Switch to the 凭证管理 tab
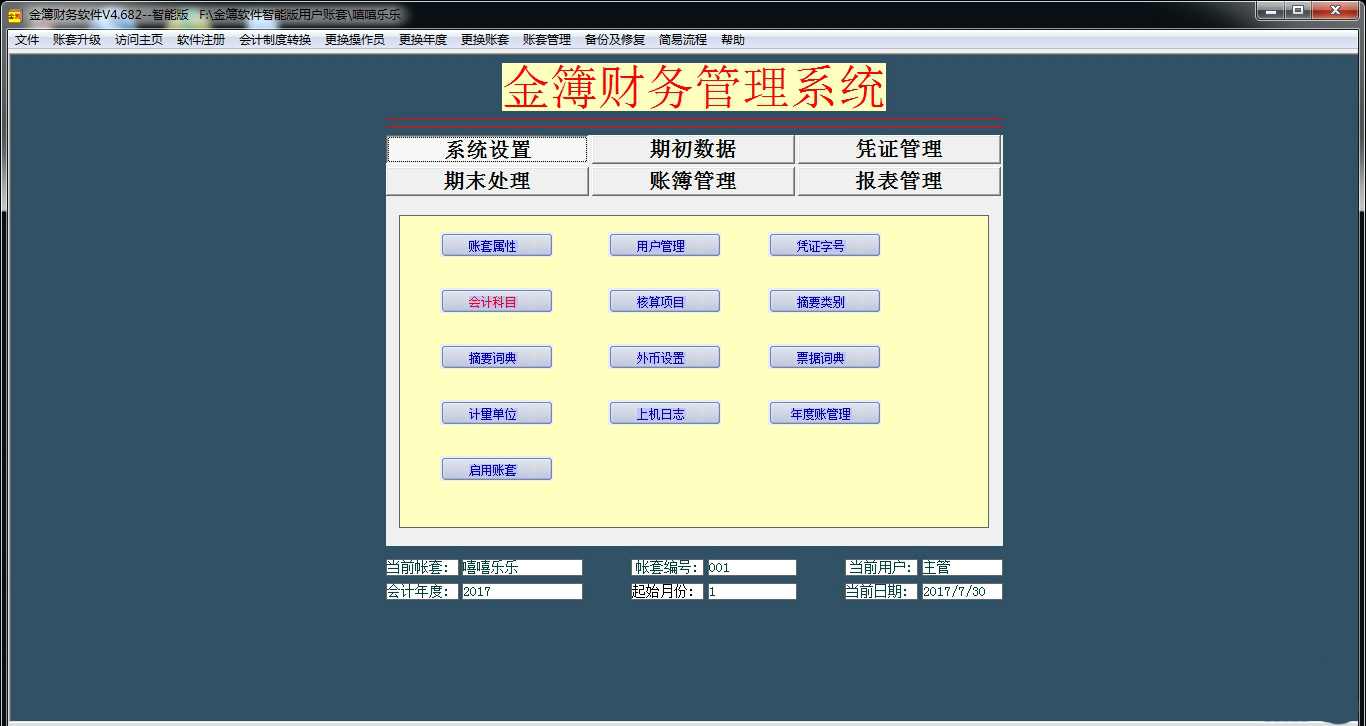Screen dimensions: 1366x726 point(899,149)
